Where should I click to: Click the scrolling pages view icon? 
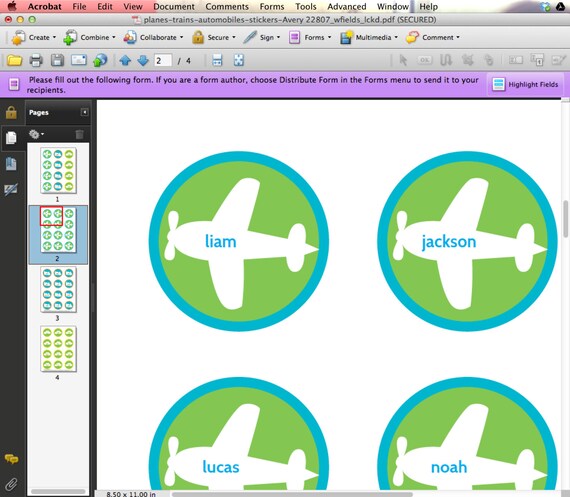(217, 60)
